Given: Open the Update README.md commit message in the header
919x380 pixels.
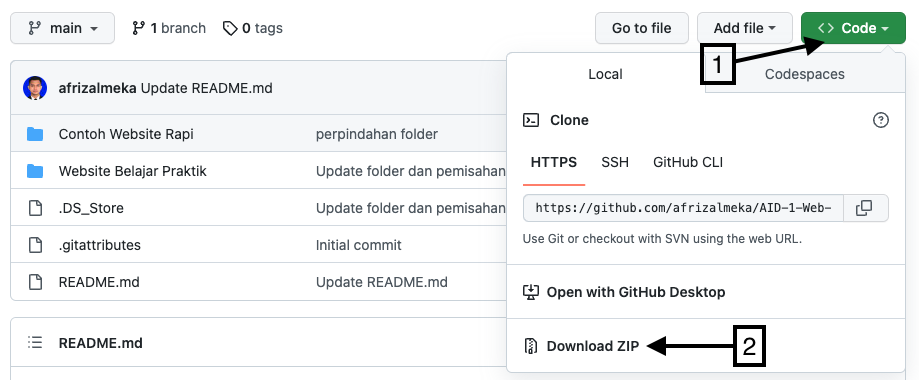Looking at the screenshot, I should point(207,89).
